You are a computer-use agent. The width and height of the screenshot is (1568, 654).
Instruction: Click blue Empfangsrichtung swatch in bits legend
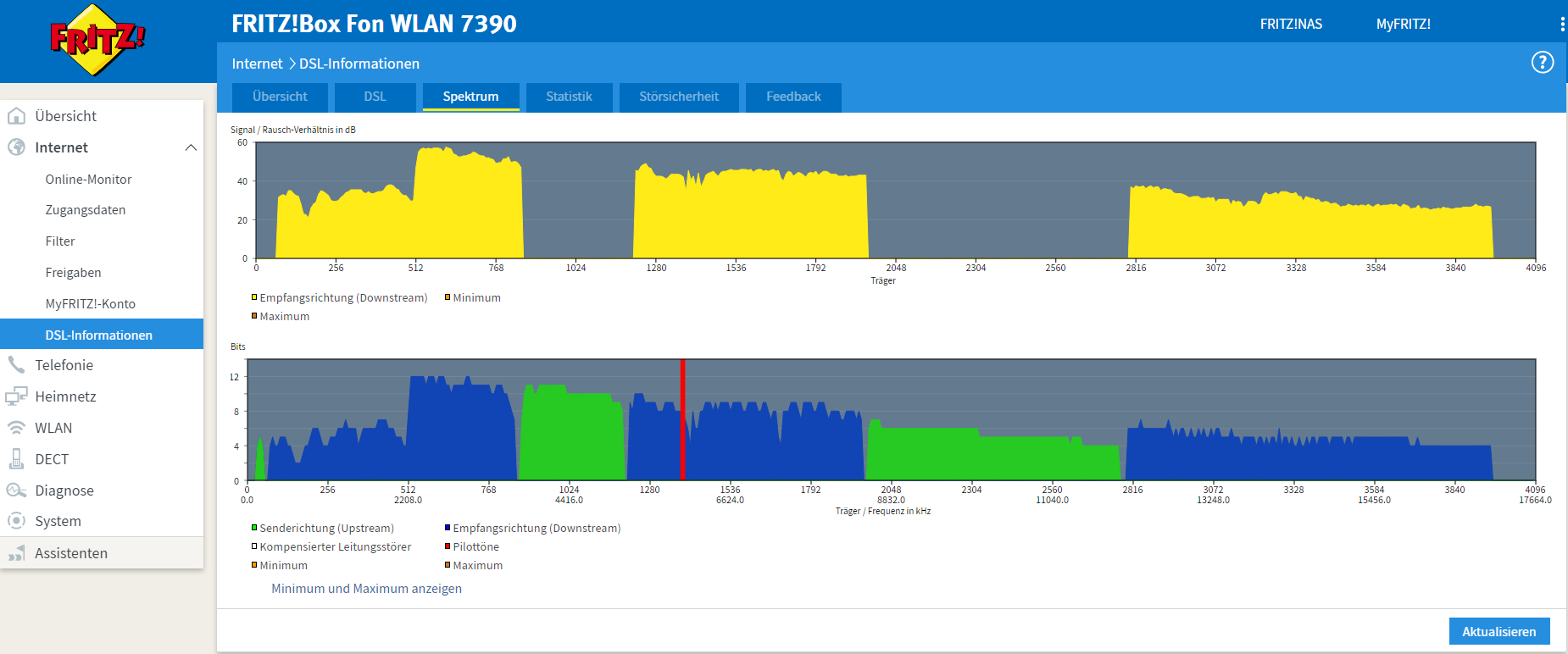point(448,528)
